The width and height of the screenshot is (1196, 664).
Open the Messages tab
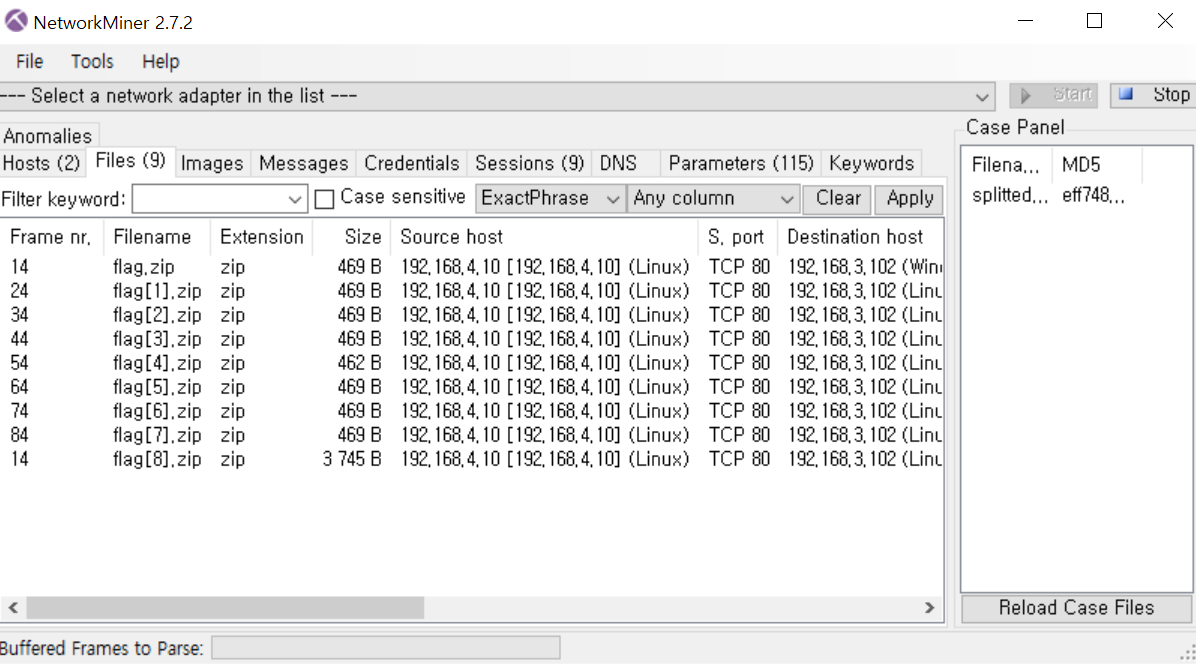[304, 163]
